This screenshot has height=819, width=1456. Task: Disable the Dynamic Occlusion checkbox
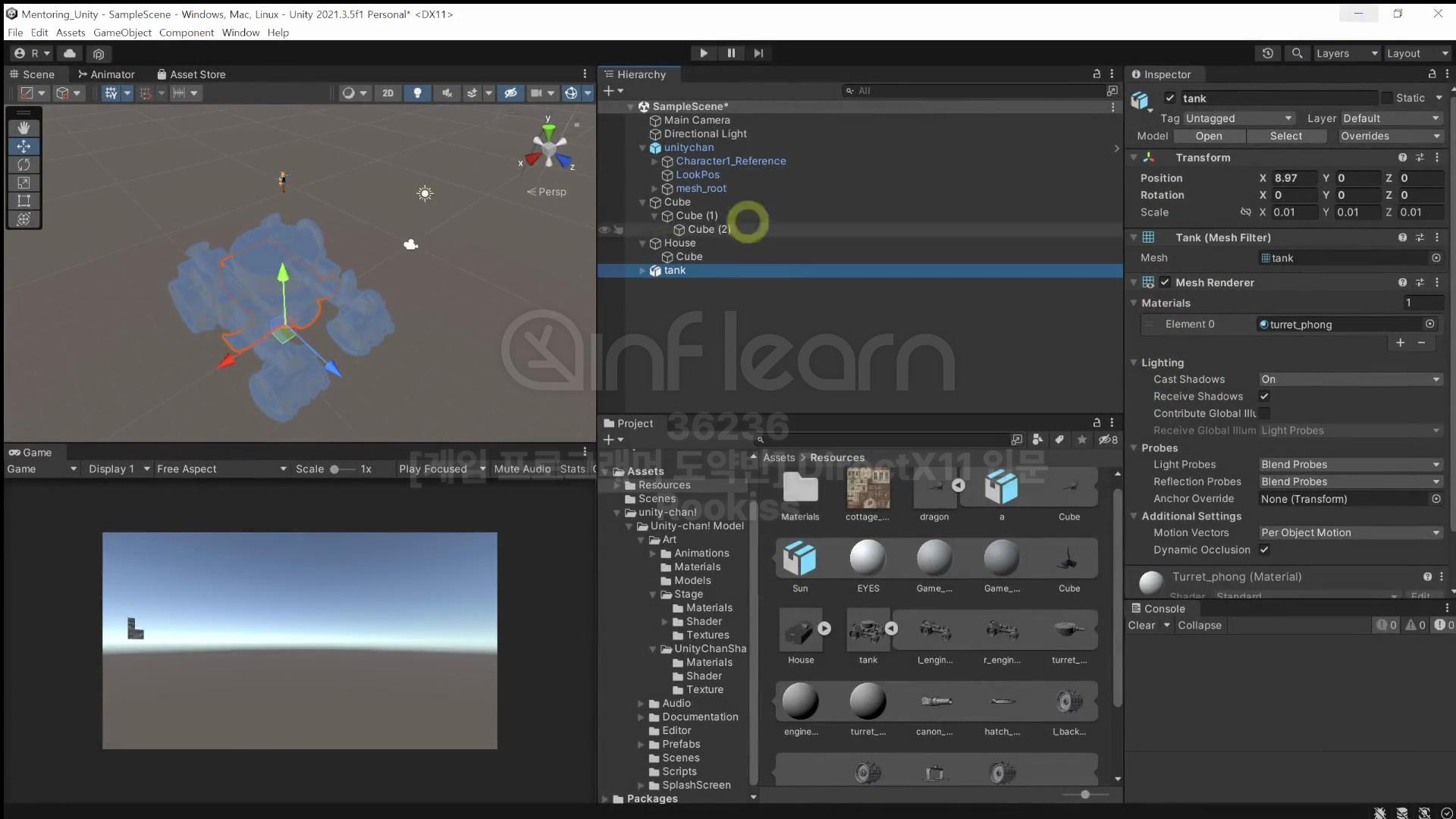point(1264,550)
